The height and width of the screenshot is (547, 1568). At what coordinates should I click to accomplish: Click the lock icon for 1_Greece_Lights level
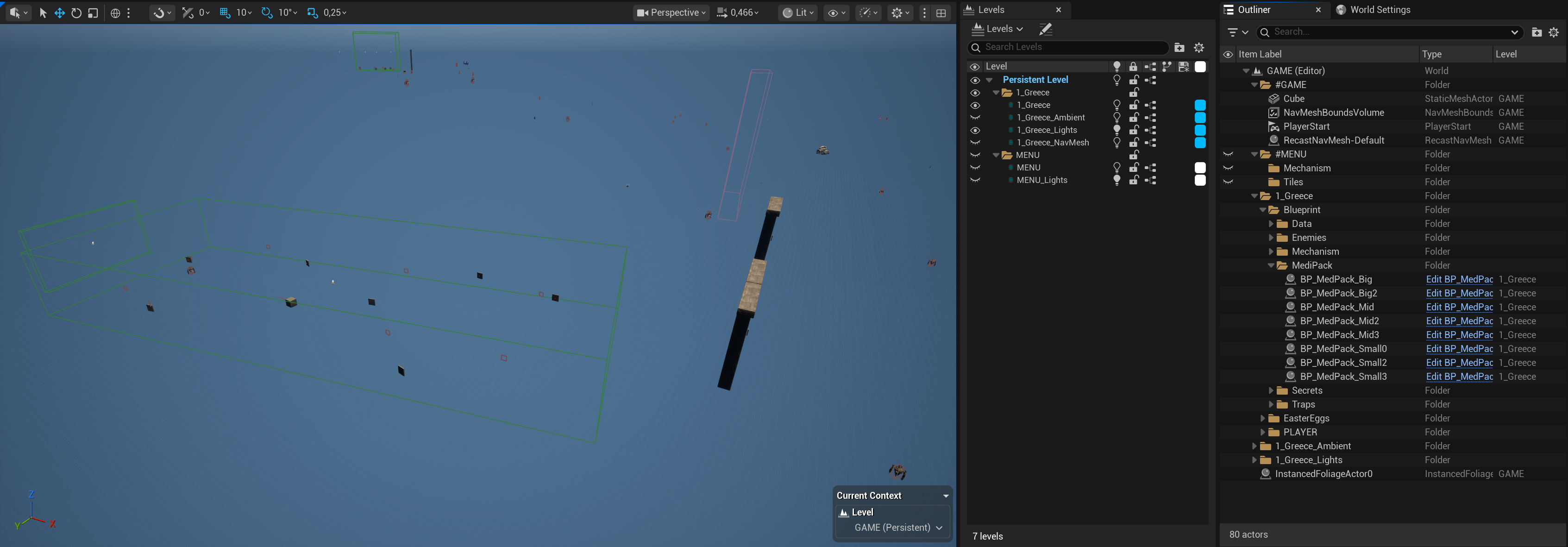[1133, 130]
